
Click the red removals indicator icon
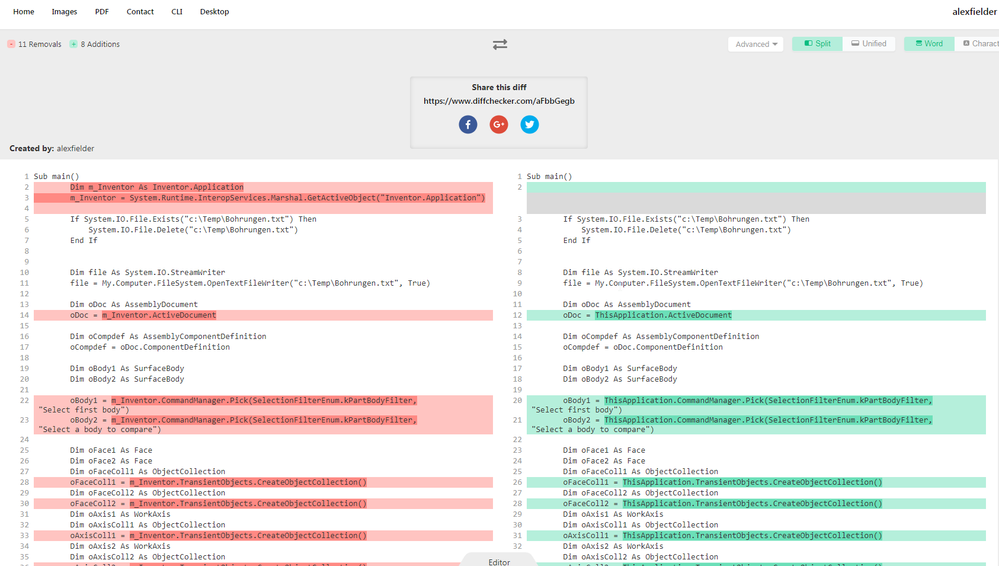coord(11,44)
